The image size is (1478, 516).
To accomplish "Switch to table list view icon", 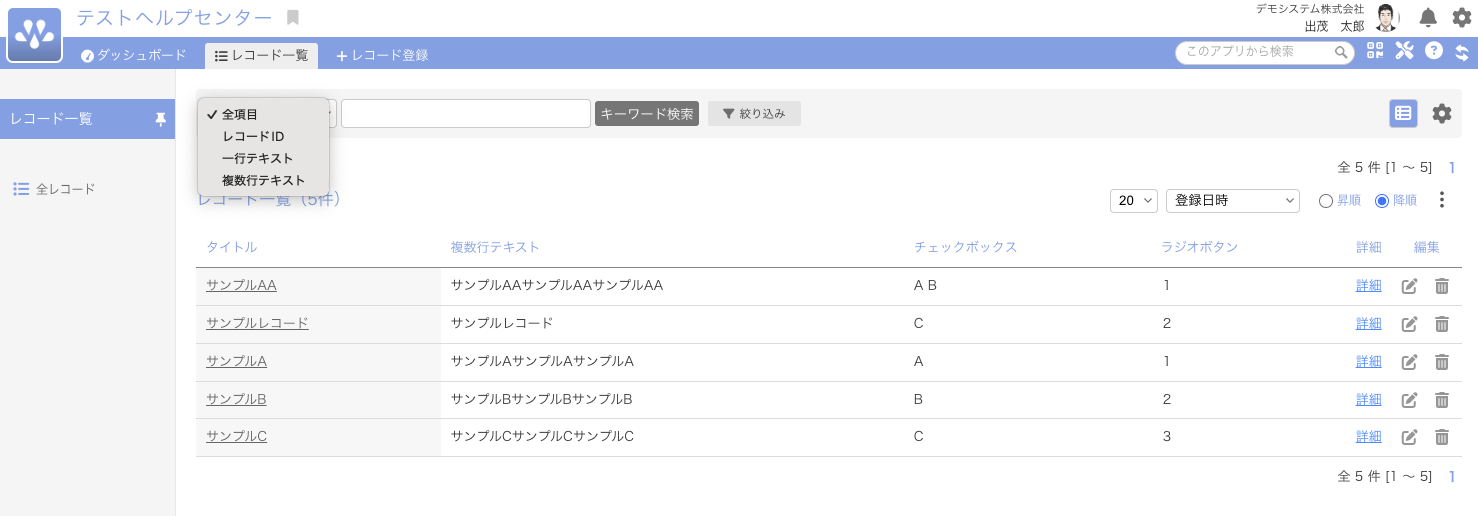I will click(x=1403, y=114).
